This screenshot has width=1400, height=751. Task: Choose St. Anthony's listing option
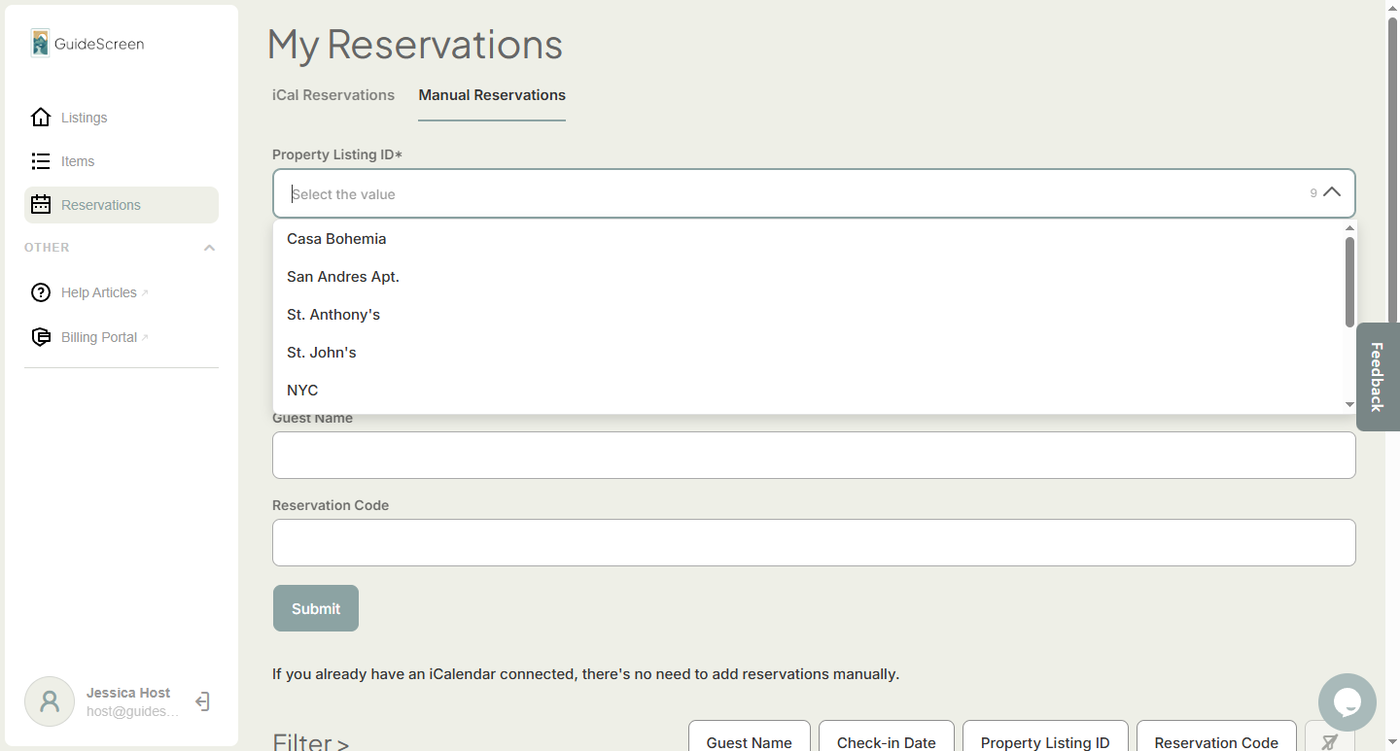pos(333,315)
